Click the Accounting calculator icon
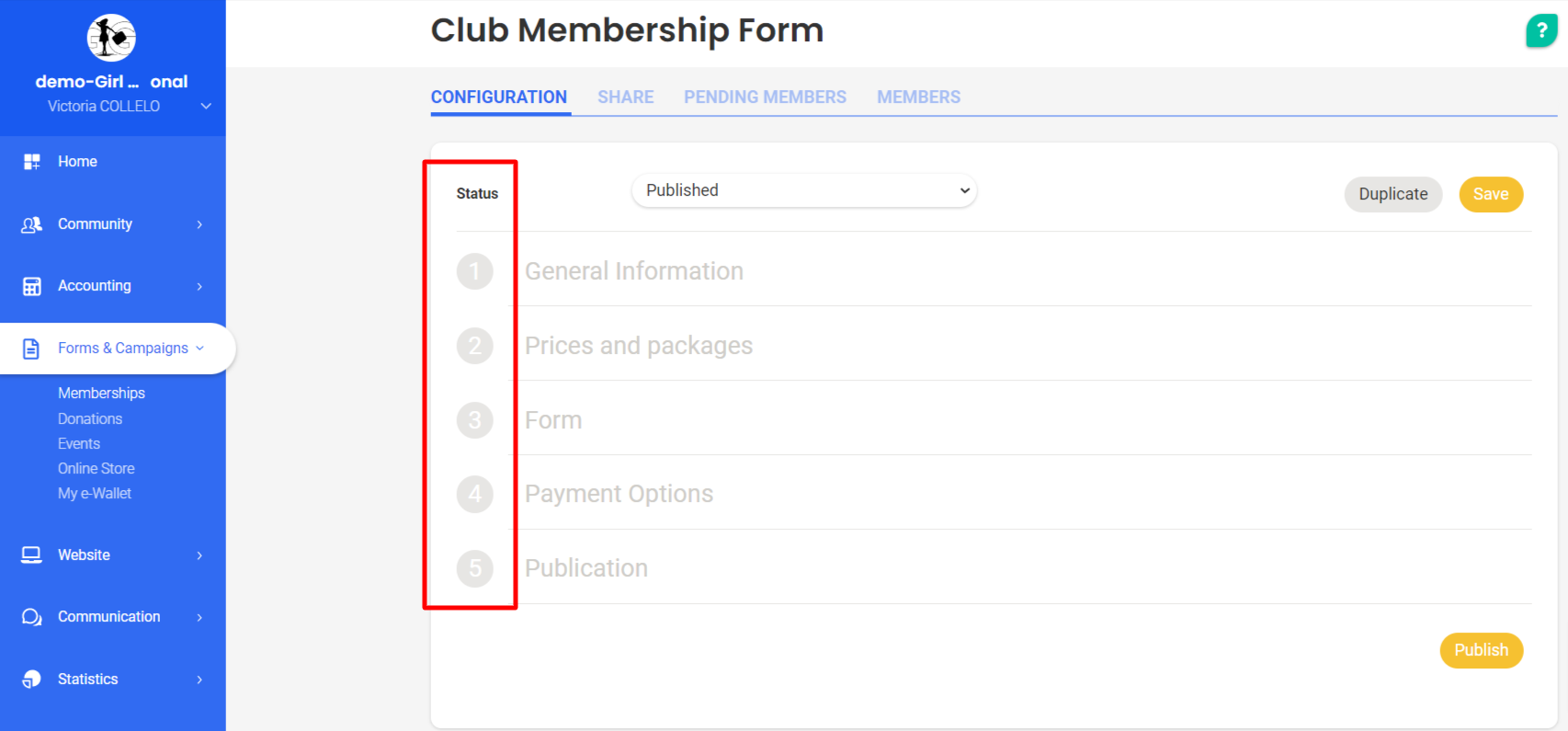The image size is (1568, 731). tap(32, 286)
